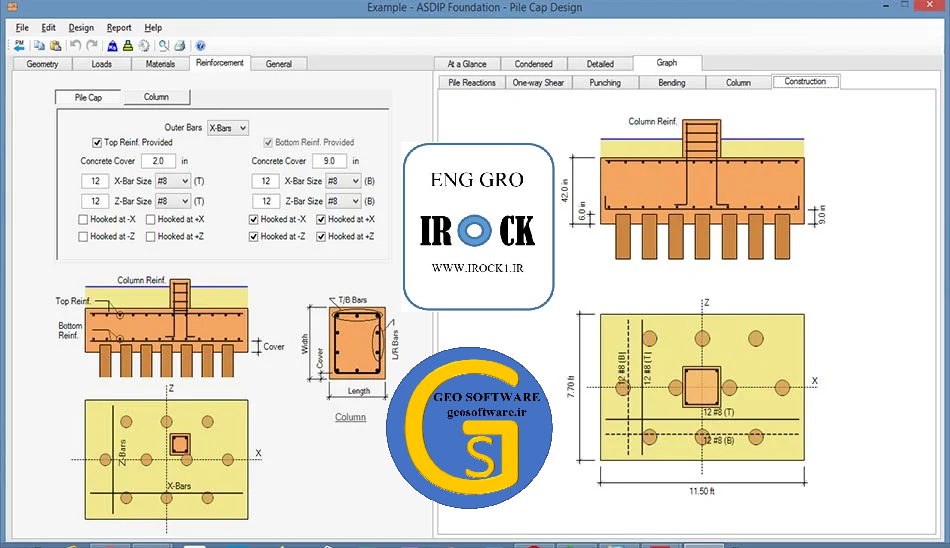
Task: Open Help via the question mark icon
Action: [x=200, y=46]
